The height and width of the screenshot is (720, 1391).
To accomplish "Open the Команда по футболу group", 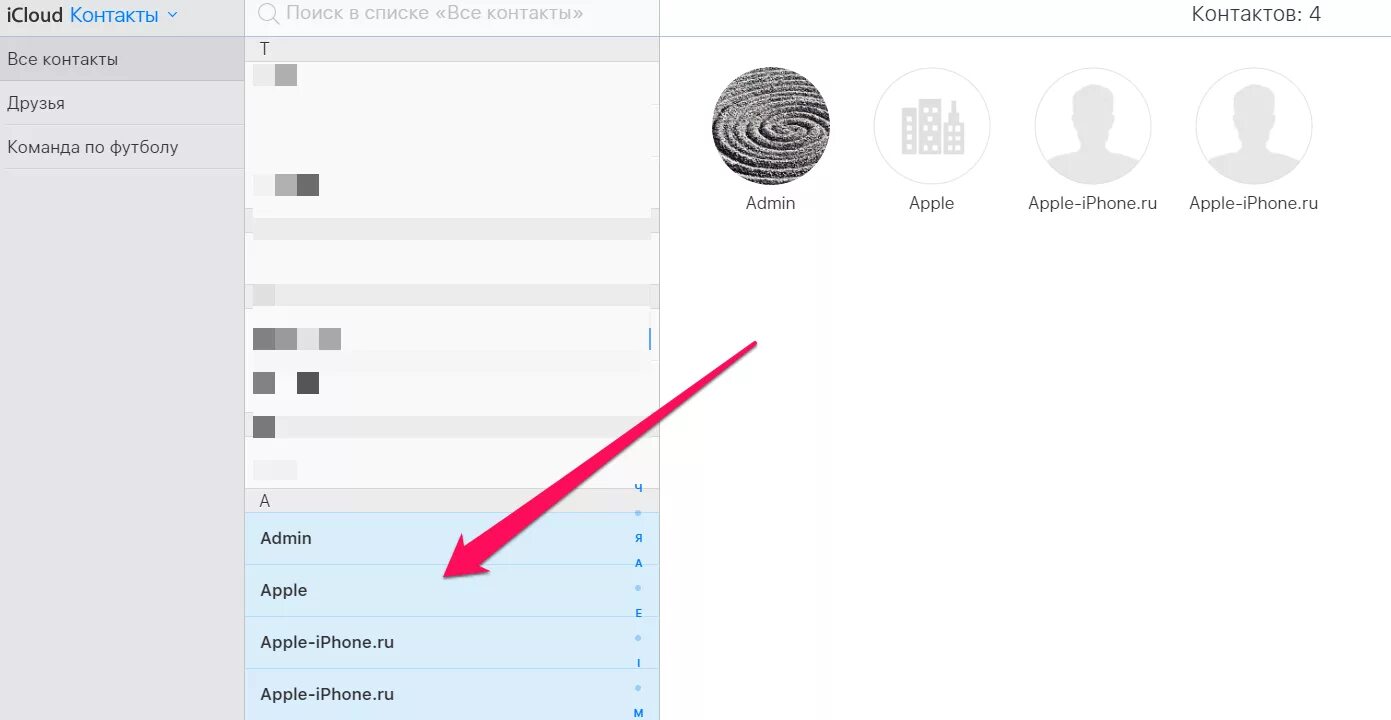I will pyautogui.click(x=122, y=147).
